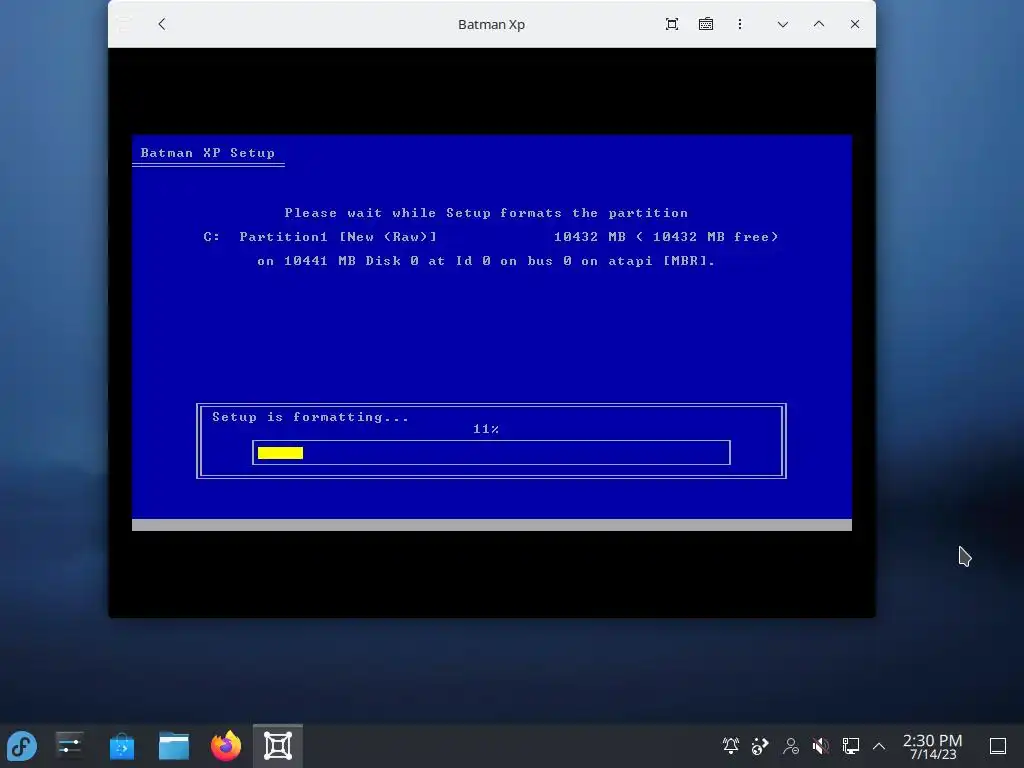This screenshot has width=1024, height=768.
Task: Click the 11% progress percentage text
Action: click(486, 429)
